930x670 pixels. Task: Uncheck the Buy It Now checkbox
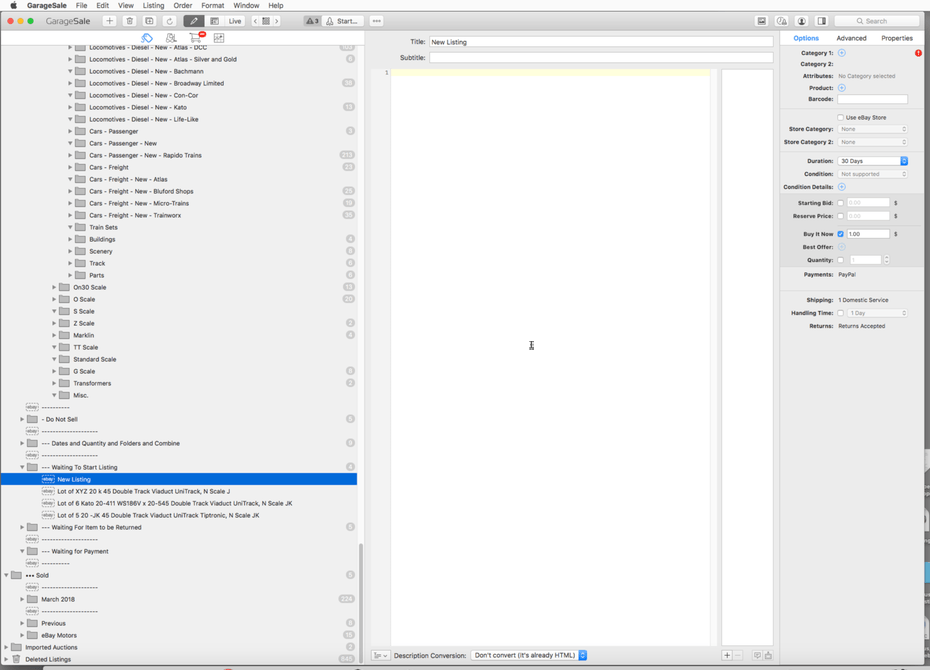click(840, 234)
